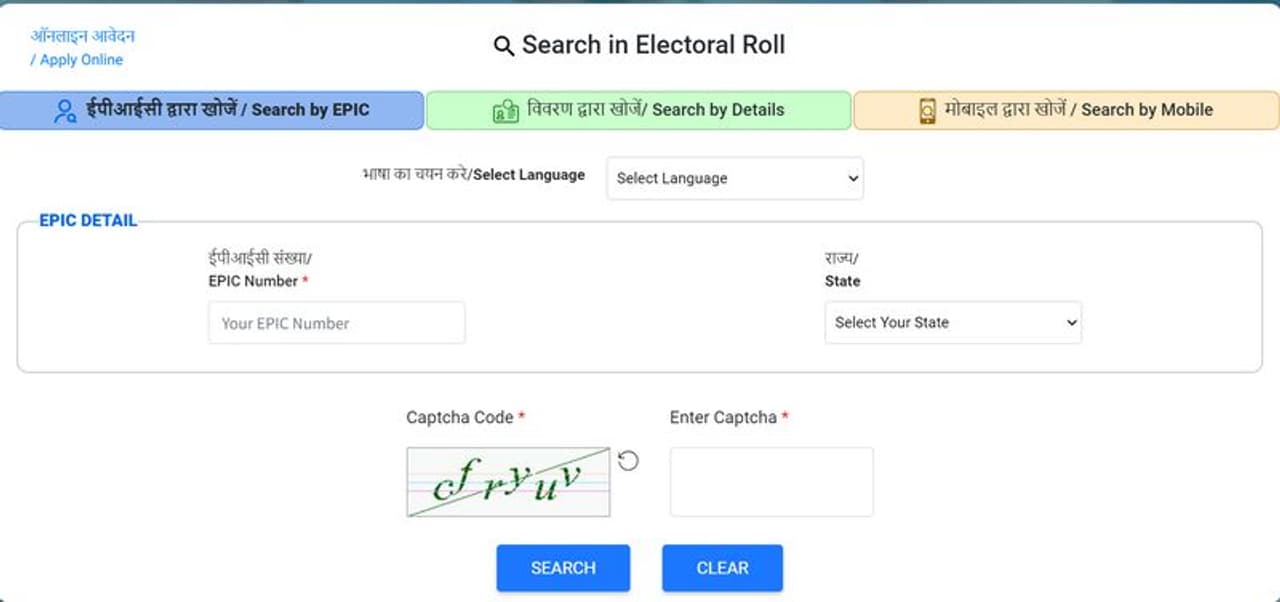Click the magnifier icon beside the page title
Viewport: 1280px width, 602px height.
coord(504,46)
